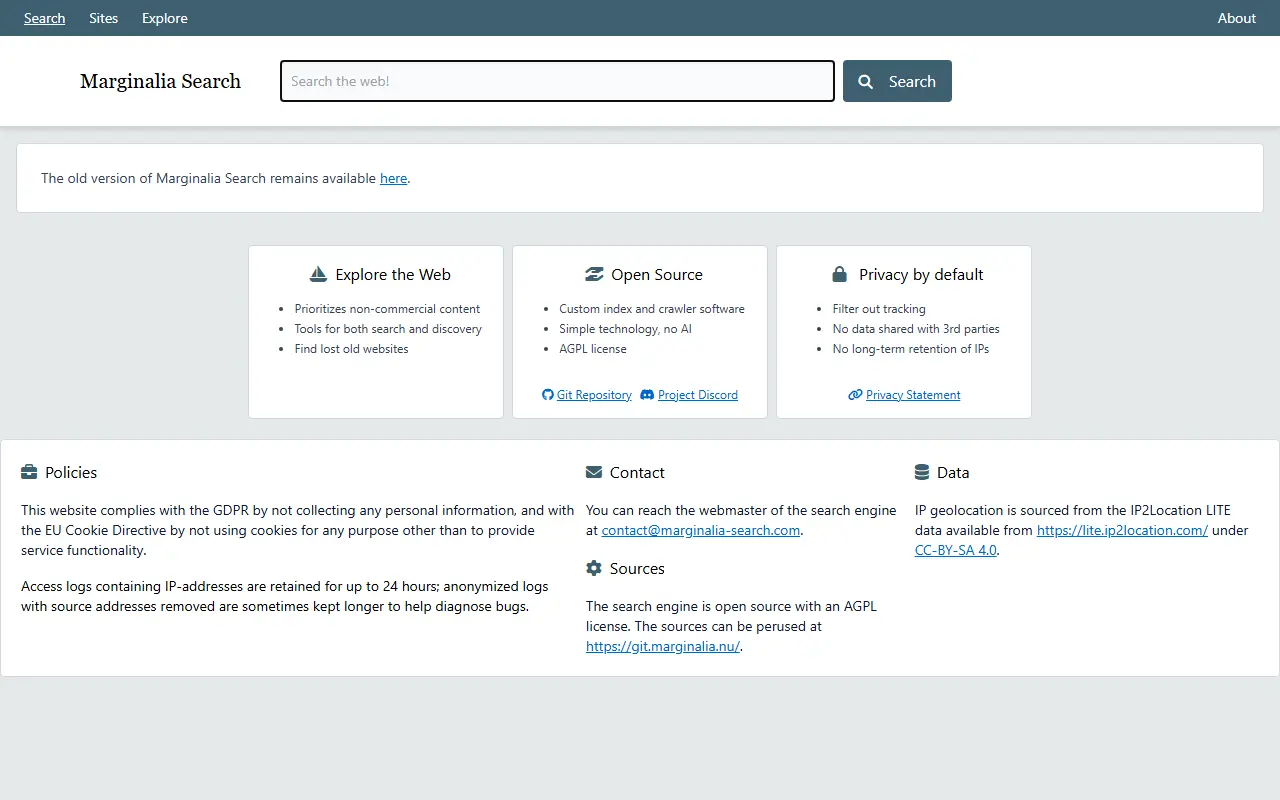Viewport: 1280px width, 800px height.
Task: Open the Search nav item
Action: tap(45, 18)
